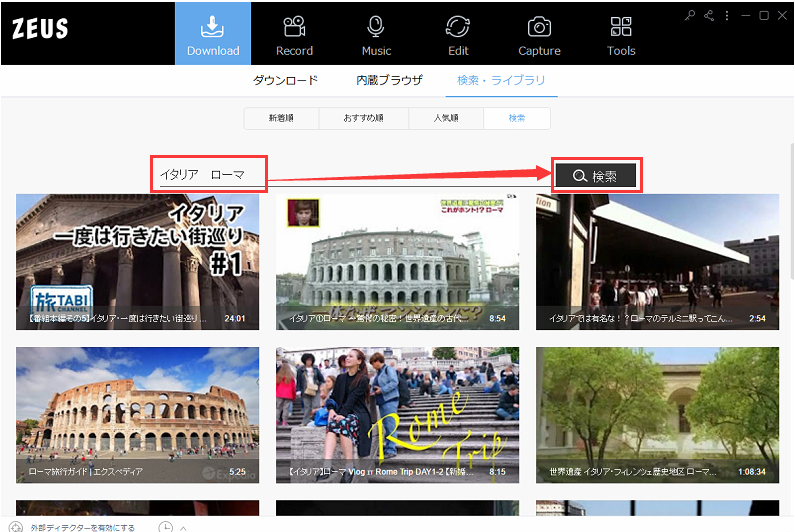
Task: Switch to the Record module
Action: point(294,34)
